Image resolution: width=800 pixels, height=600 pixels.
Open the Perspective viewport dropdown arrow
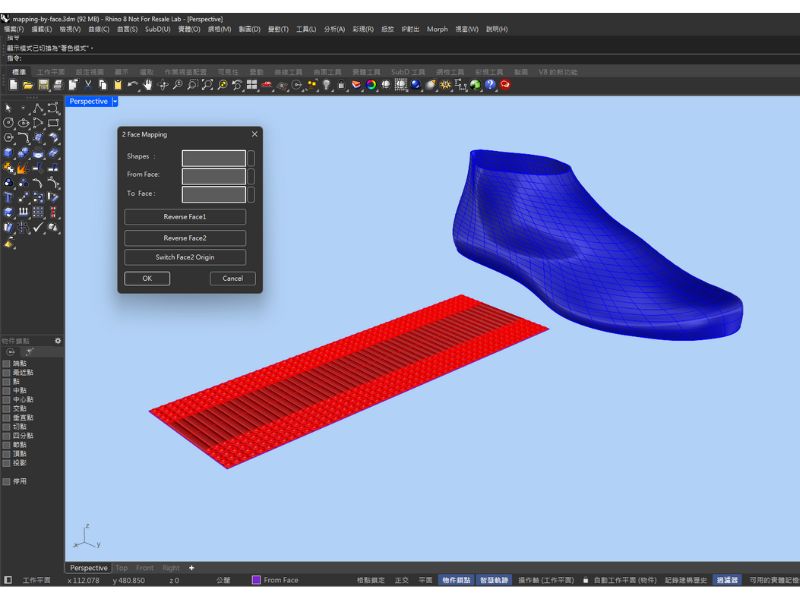point(115,101)
